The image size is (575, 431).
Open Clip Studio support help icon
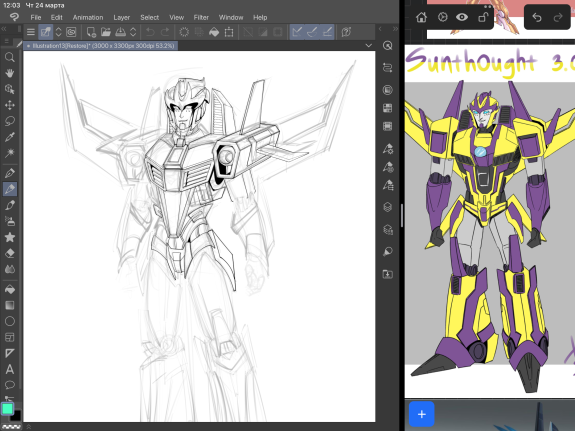pyautogui.click(x=346, y=32)
